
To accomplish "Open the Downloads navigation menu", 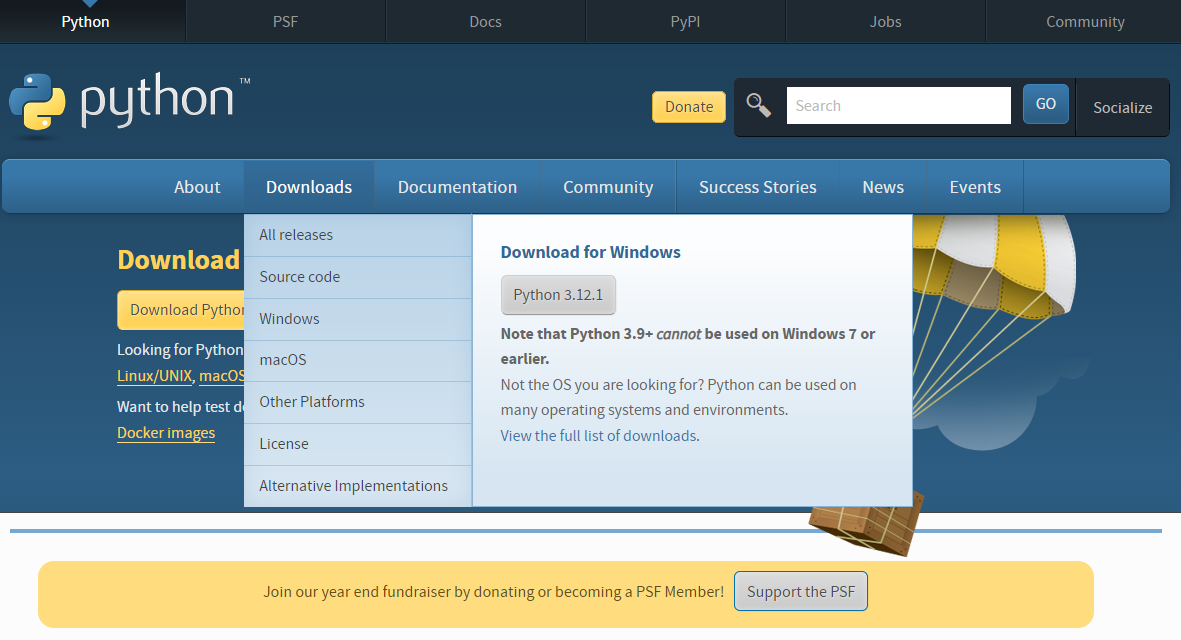I will pos(309,187).
